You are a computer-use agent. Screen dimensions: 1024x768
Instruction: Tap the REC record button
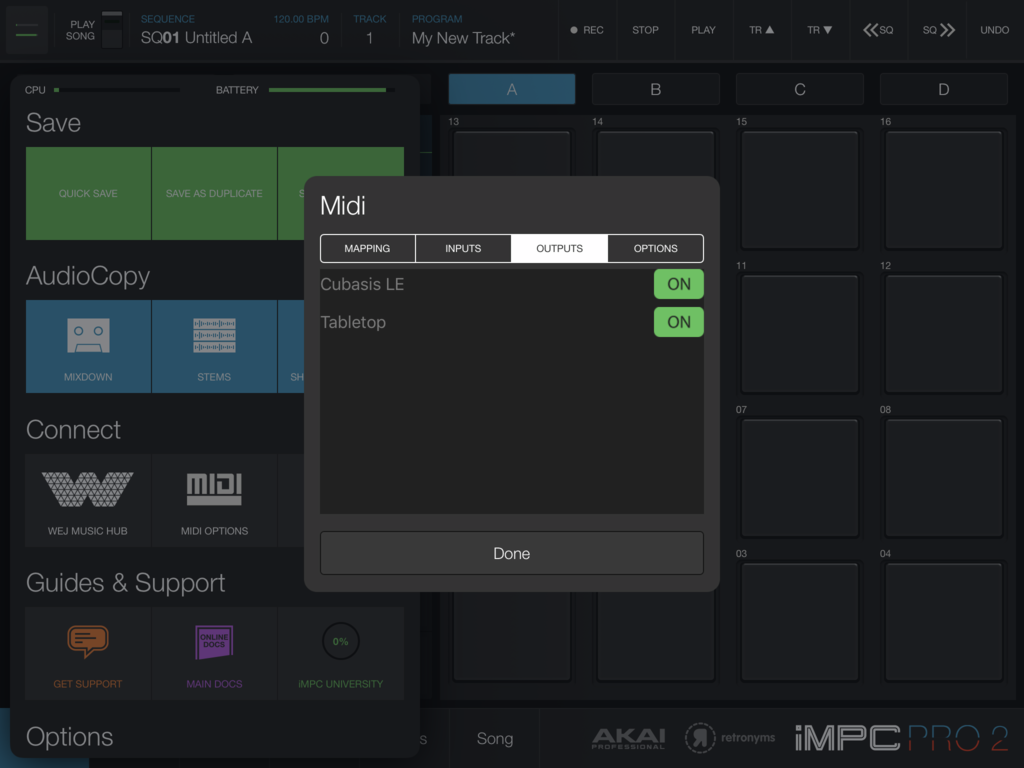587,30
